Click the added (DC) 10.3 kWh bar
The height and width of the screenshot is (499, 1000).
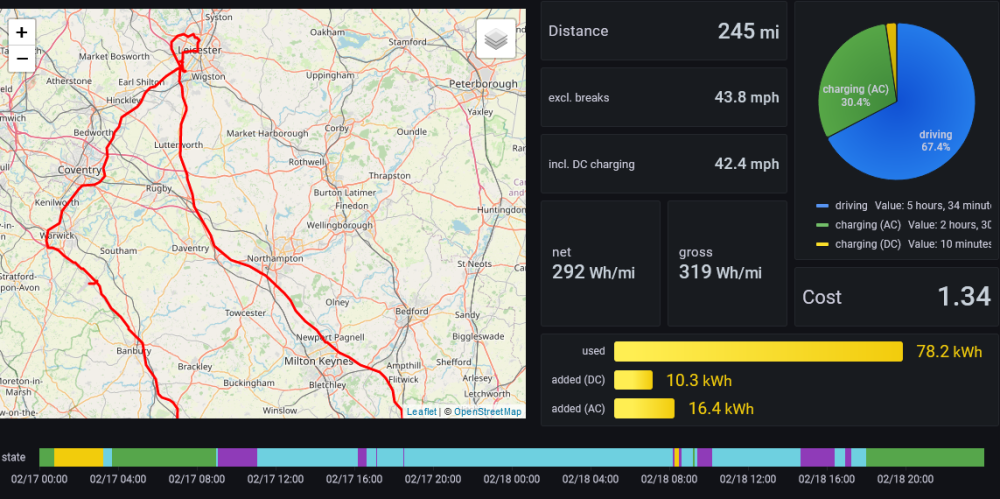(633, 380)
